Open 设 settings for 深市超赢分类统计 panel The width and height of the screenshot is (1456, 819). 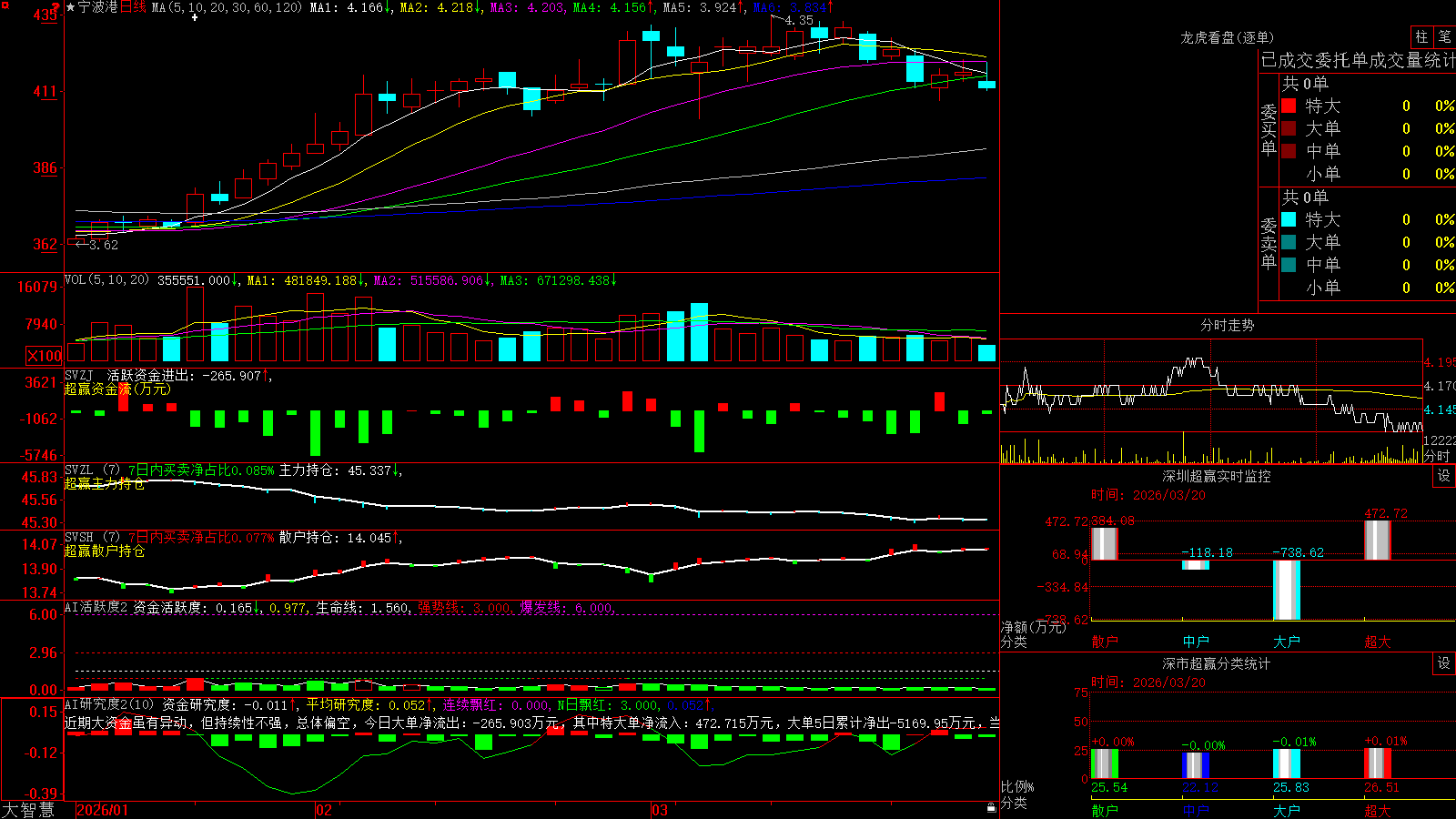click(1444, 663)
